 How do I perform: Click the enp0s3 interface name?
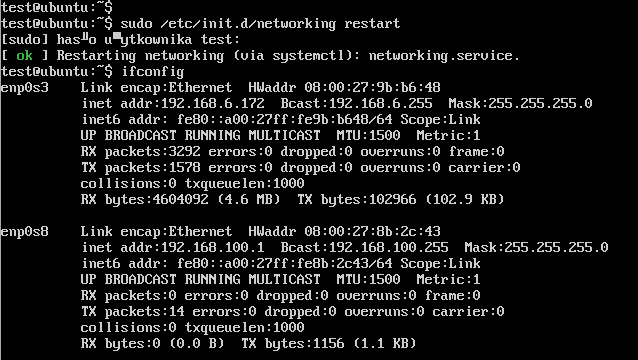coord(24,88)
